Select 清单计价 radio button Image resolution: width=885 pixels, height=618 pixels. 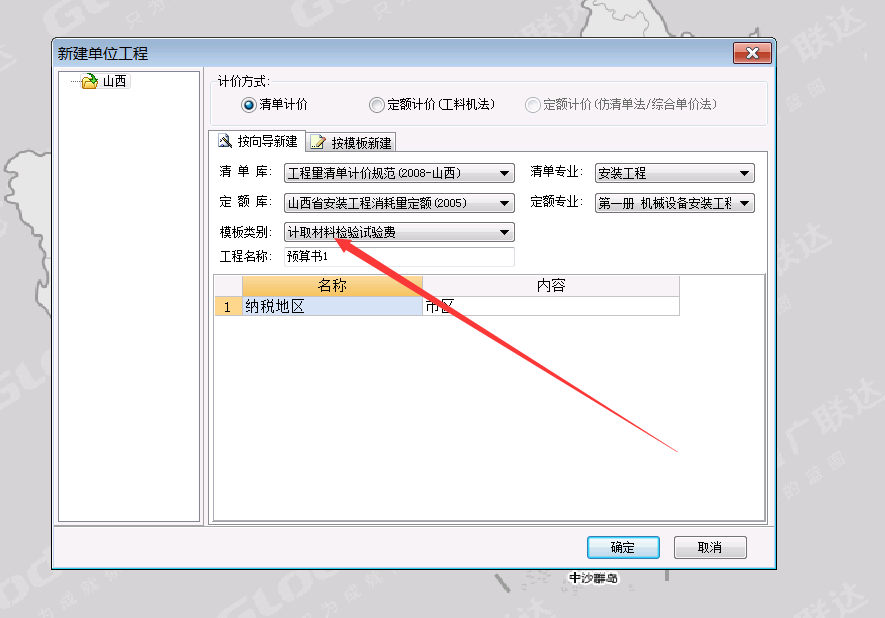248,104
